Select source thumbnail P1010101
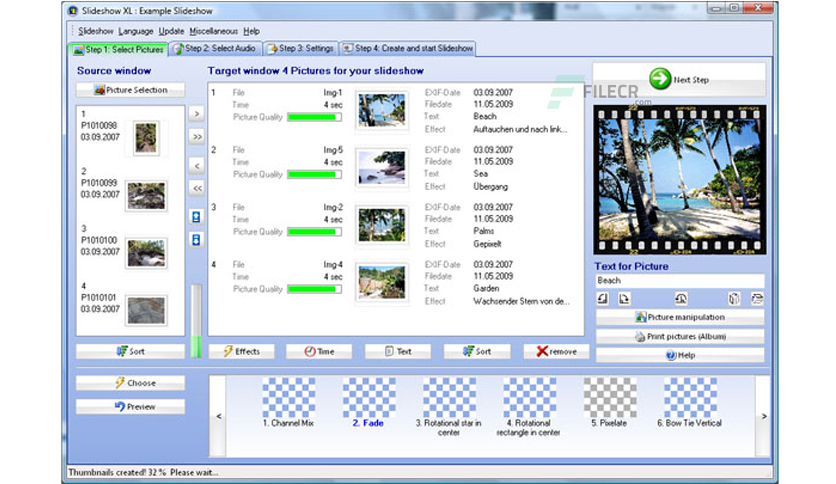This screenshot has height=484, width=836. (146, 310)
